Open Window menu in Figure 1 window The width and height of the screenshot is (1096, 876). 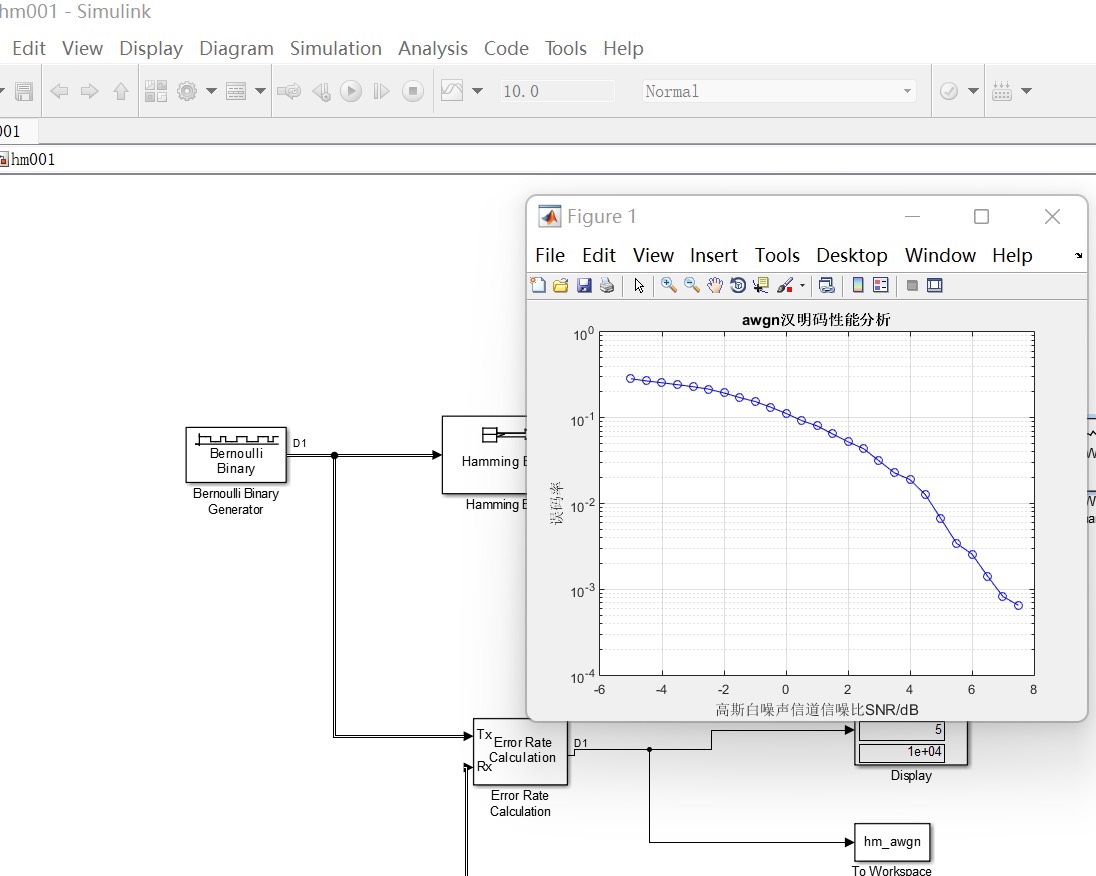(940, 255)
